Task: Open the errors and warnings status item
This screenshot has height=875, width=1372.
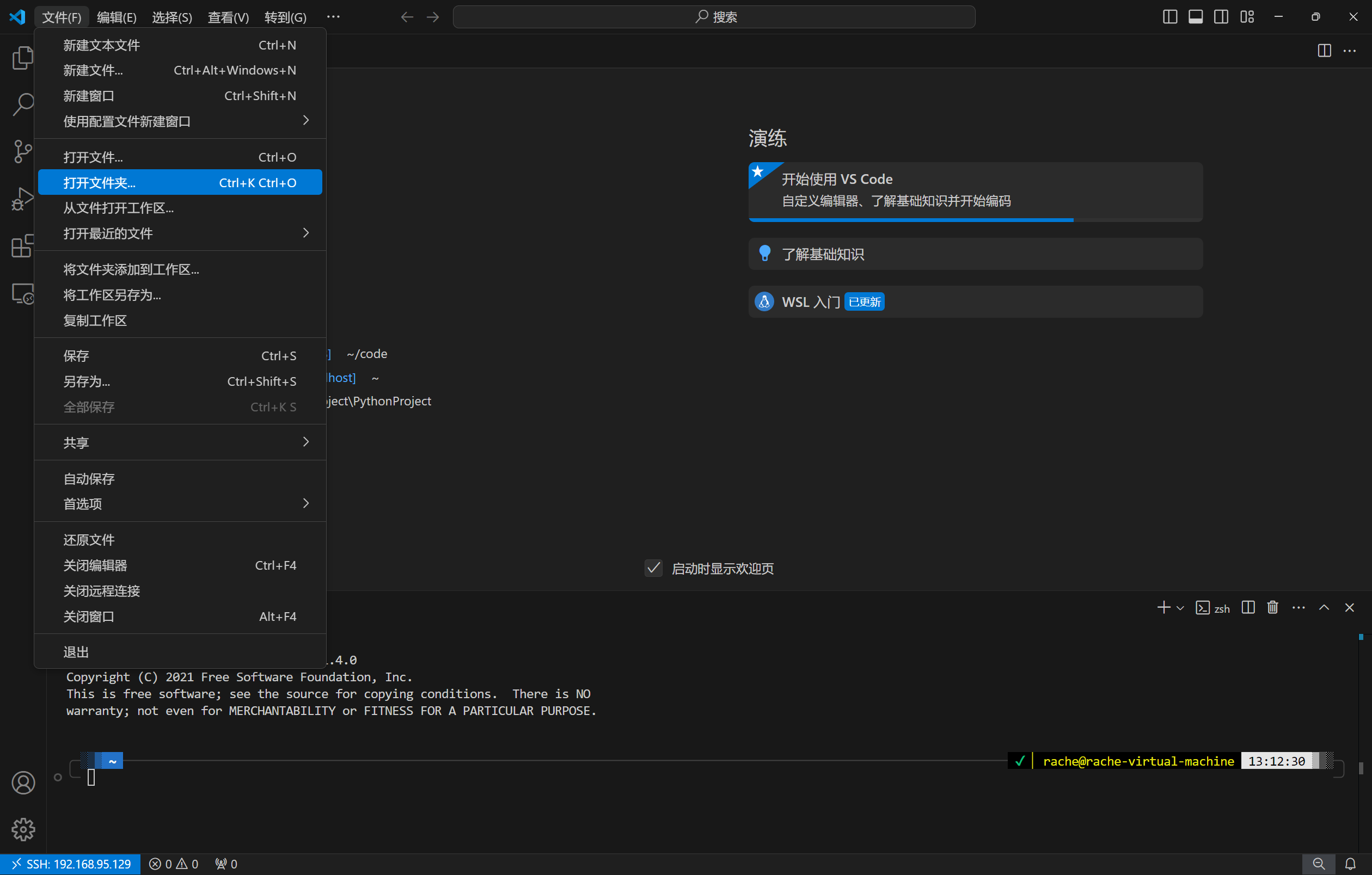Action: (174, 864)
